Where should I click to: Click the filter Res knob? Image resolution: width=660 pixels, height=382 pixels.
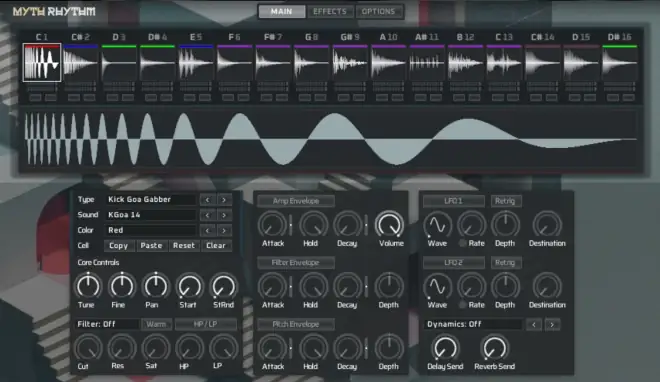point(122,348)
